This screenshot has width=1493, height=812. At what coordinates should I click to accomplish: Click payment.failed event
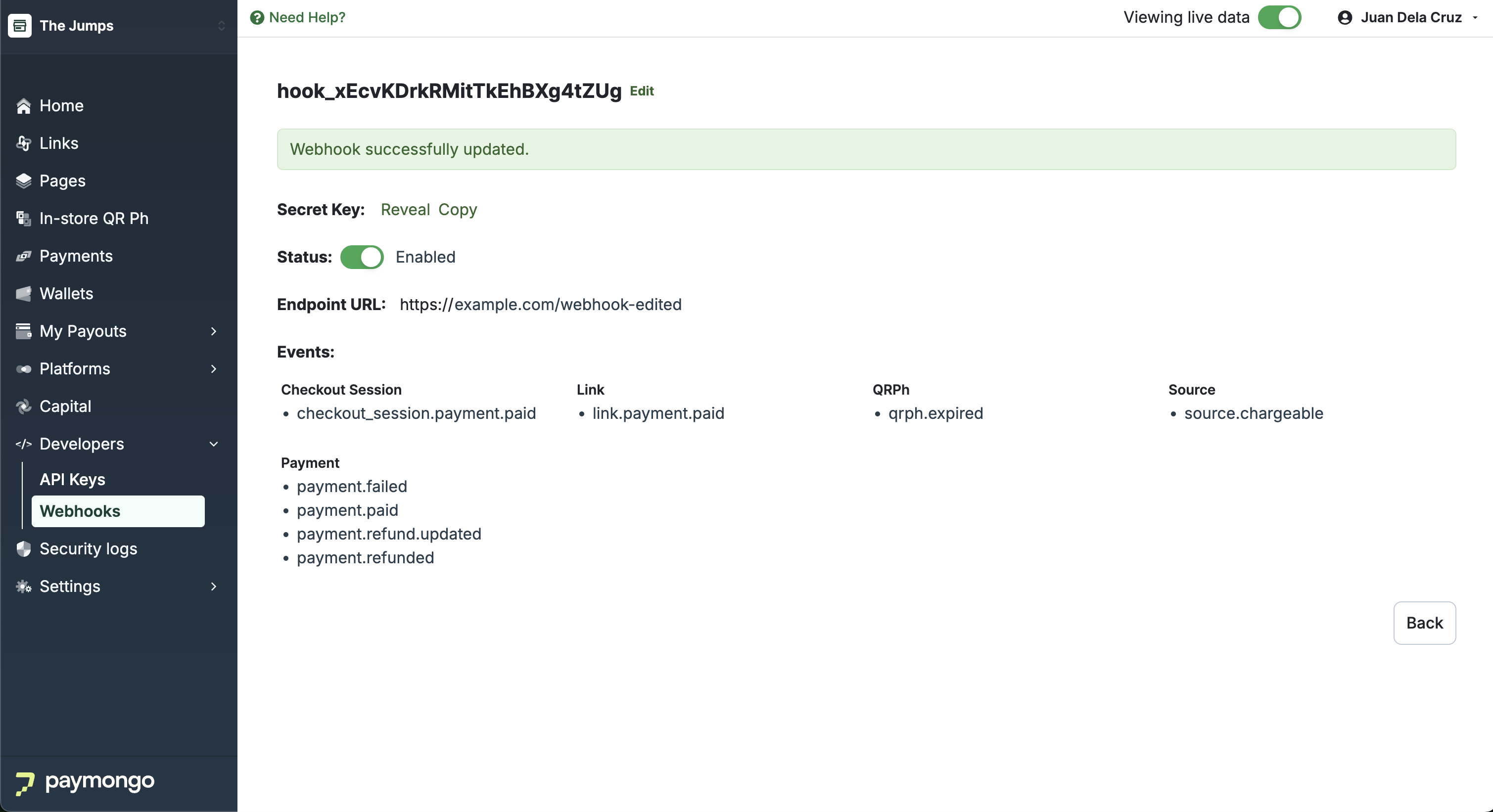click(x=352, y=487)
